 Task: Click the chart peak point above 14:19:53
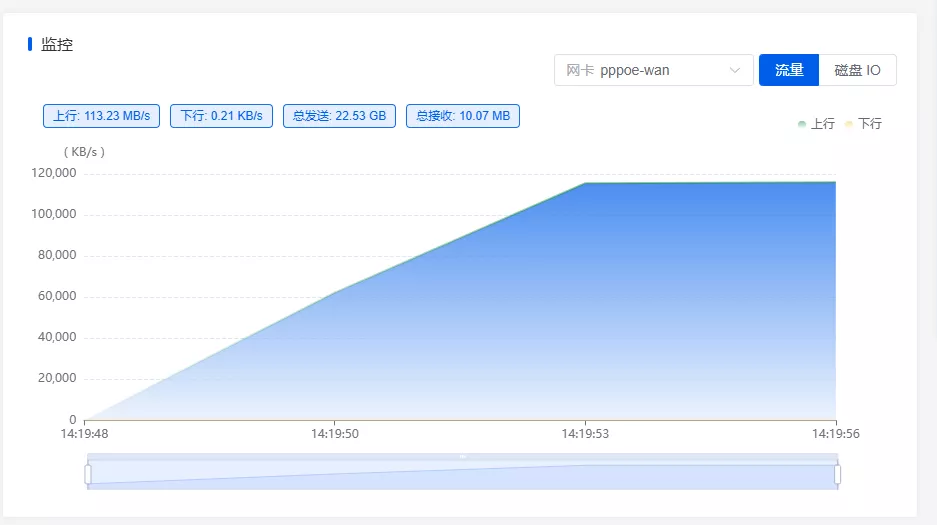coord(585,183)
